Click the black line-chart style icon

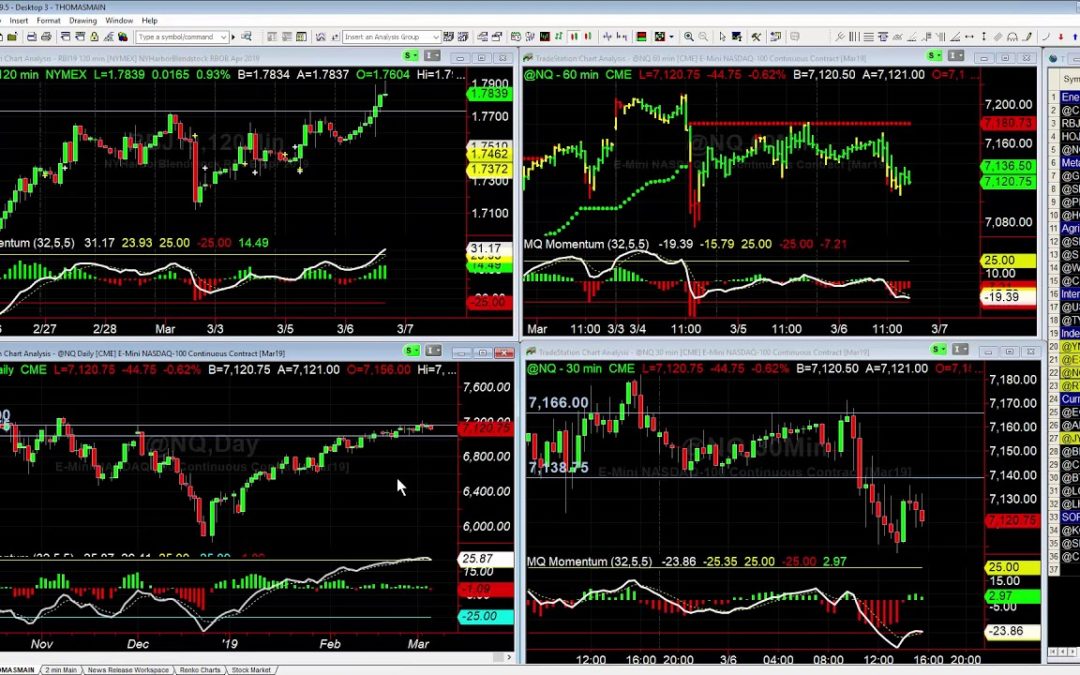click(545, 37)
